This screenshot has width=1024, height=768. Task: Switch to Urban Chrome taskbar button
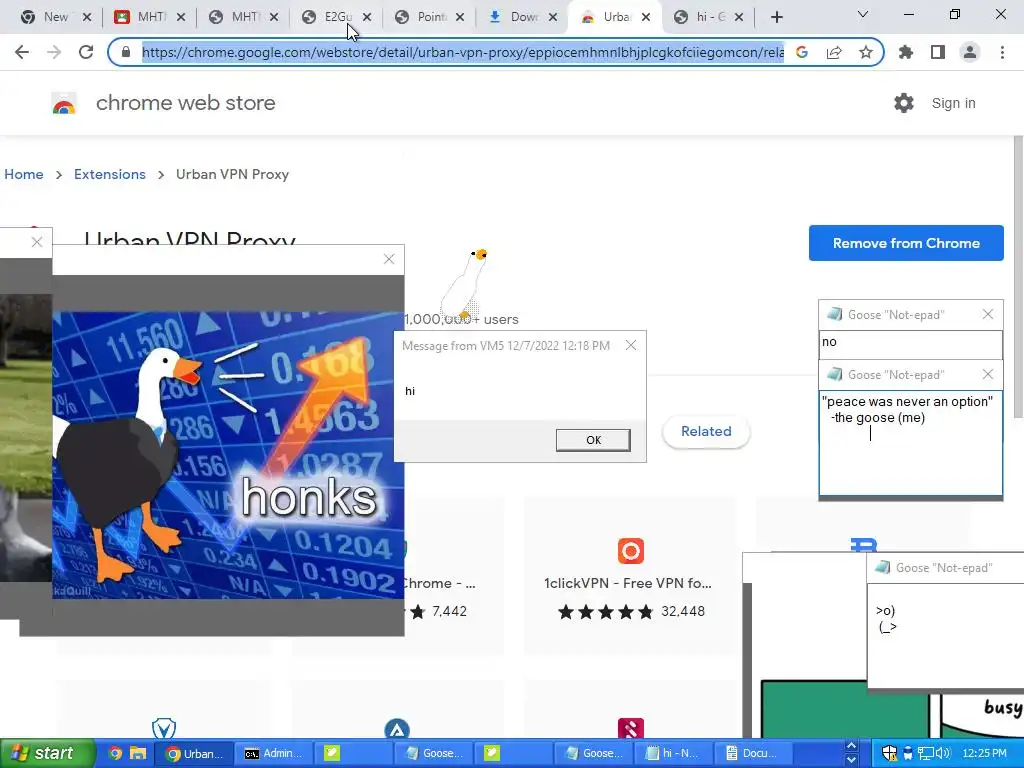pos(193,754)
